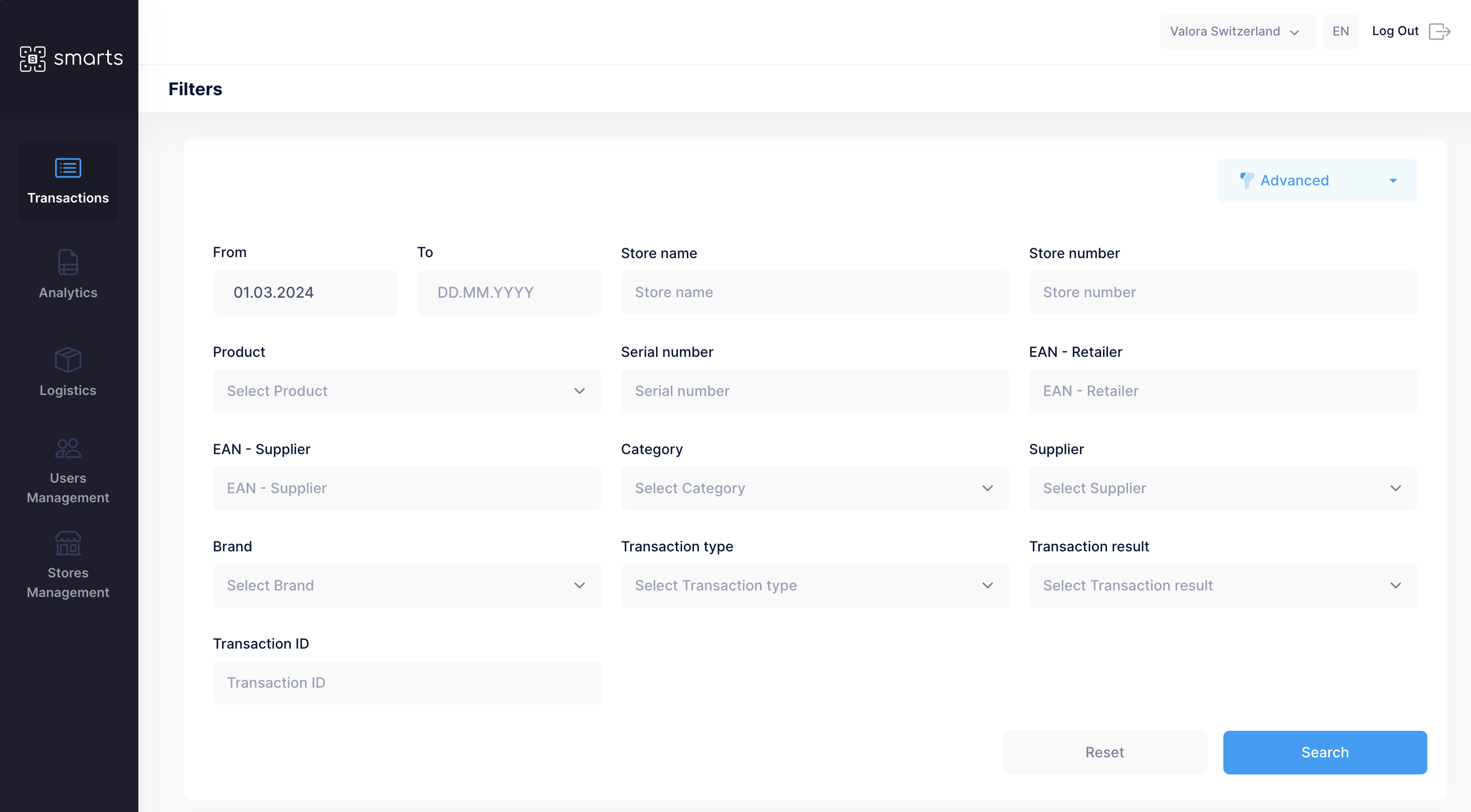Image resolution: width=1471 pixels, height=812 pixels.
Task: Click the blue Search button
Action: 1324,752
